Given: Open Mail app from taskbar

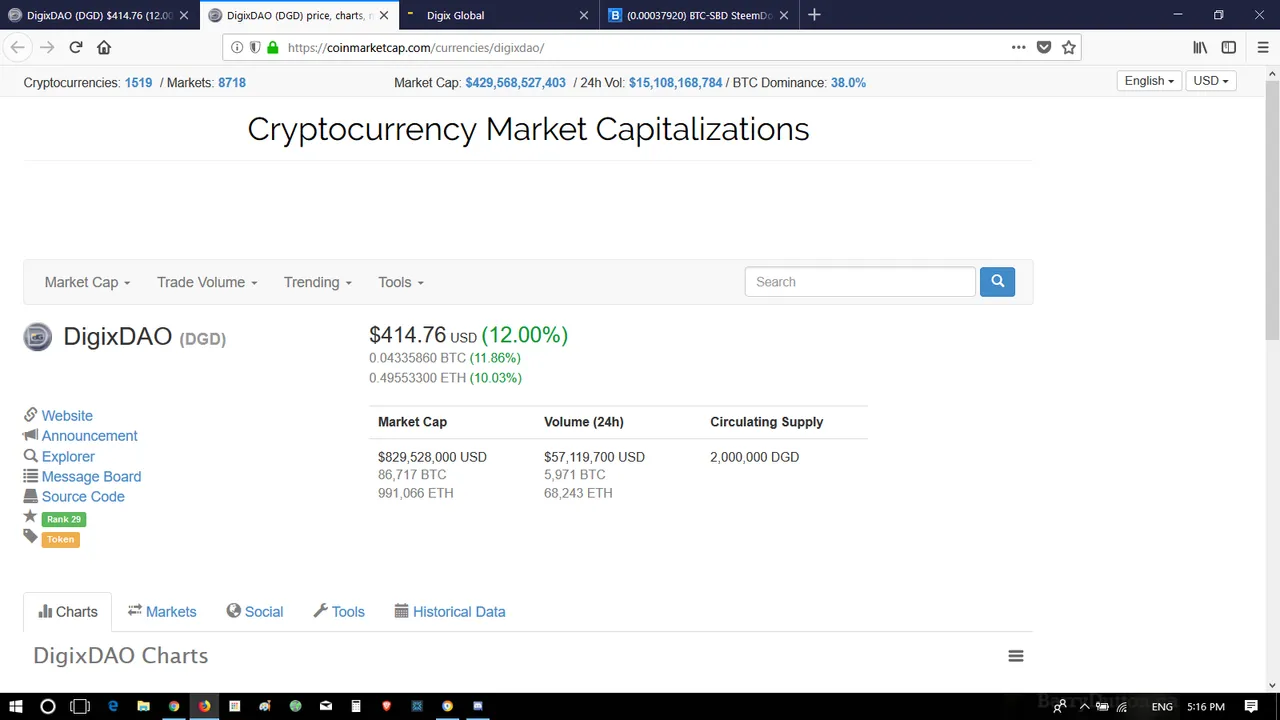Looking at the screenshot, I should (325, 706).
